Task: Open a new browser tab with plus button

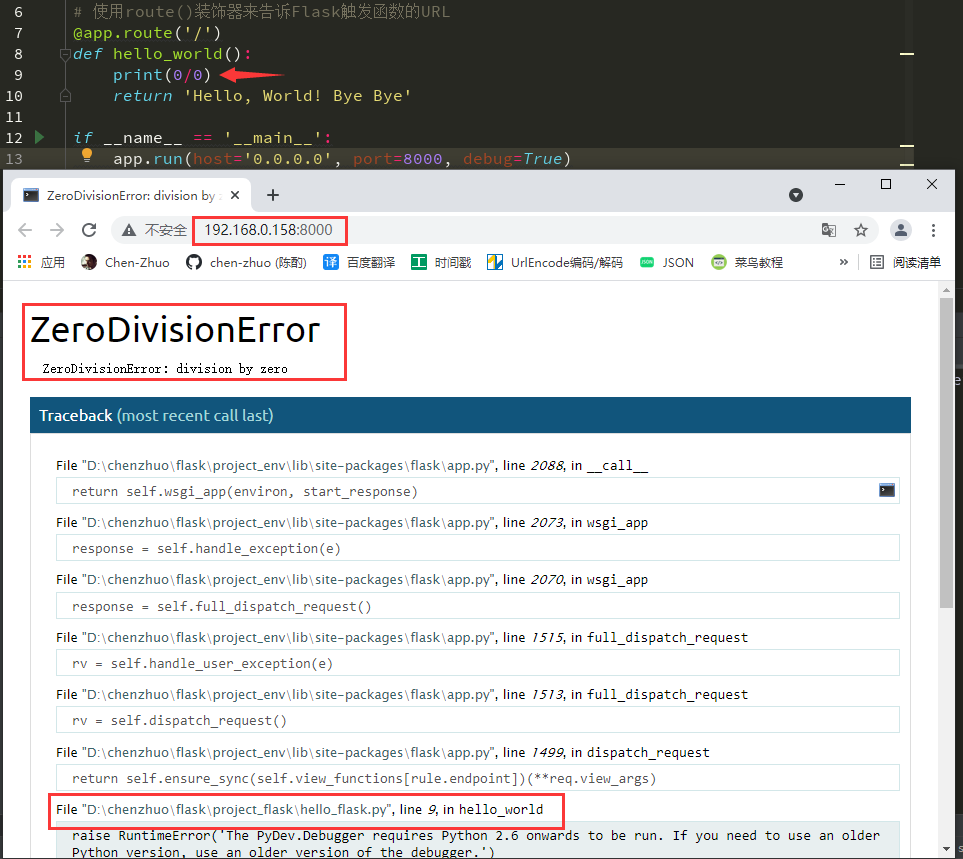Action: [272, 195]
